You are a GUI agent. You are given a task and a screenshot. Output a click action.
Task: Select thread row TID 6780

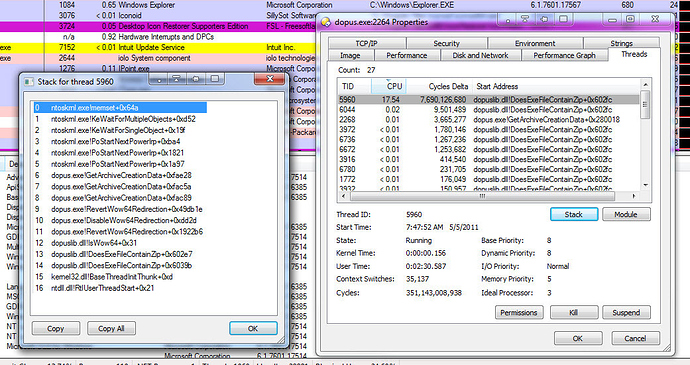(489, 169)
